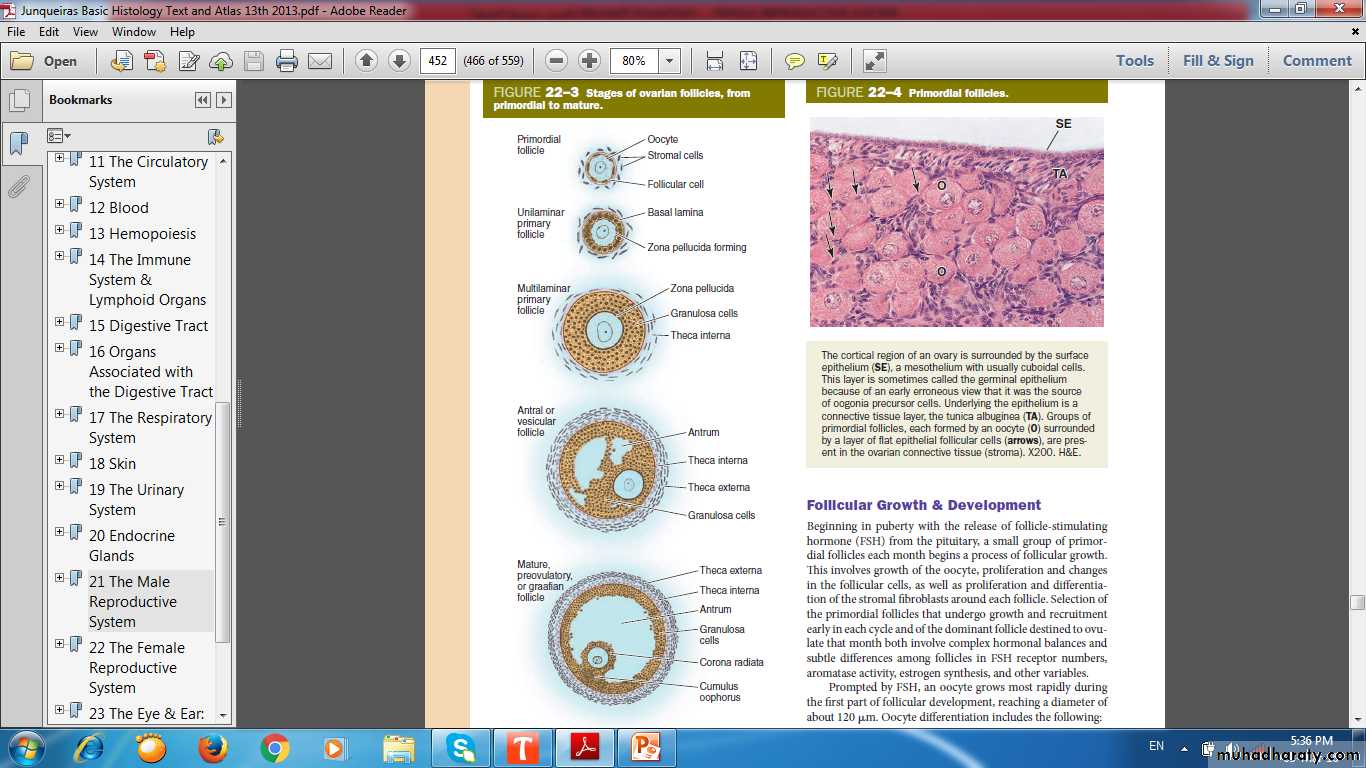
Task: Open the Attachments paperclip panel
Action: (x=18, y=187)
